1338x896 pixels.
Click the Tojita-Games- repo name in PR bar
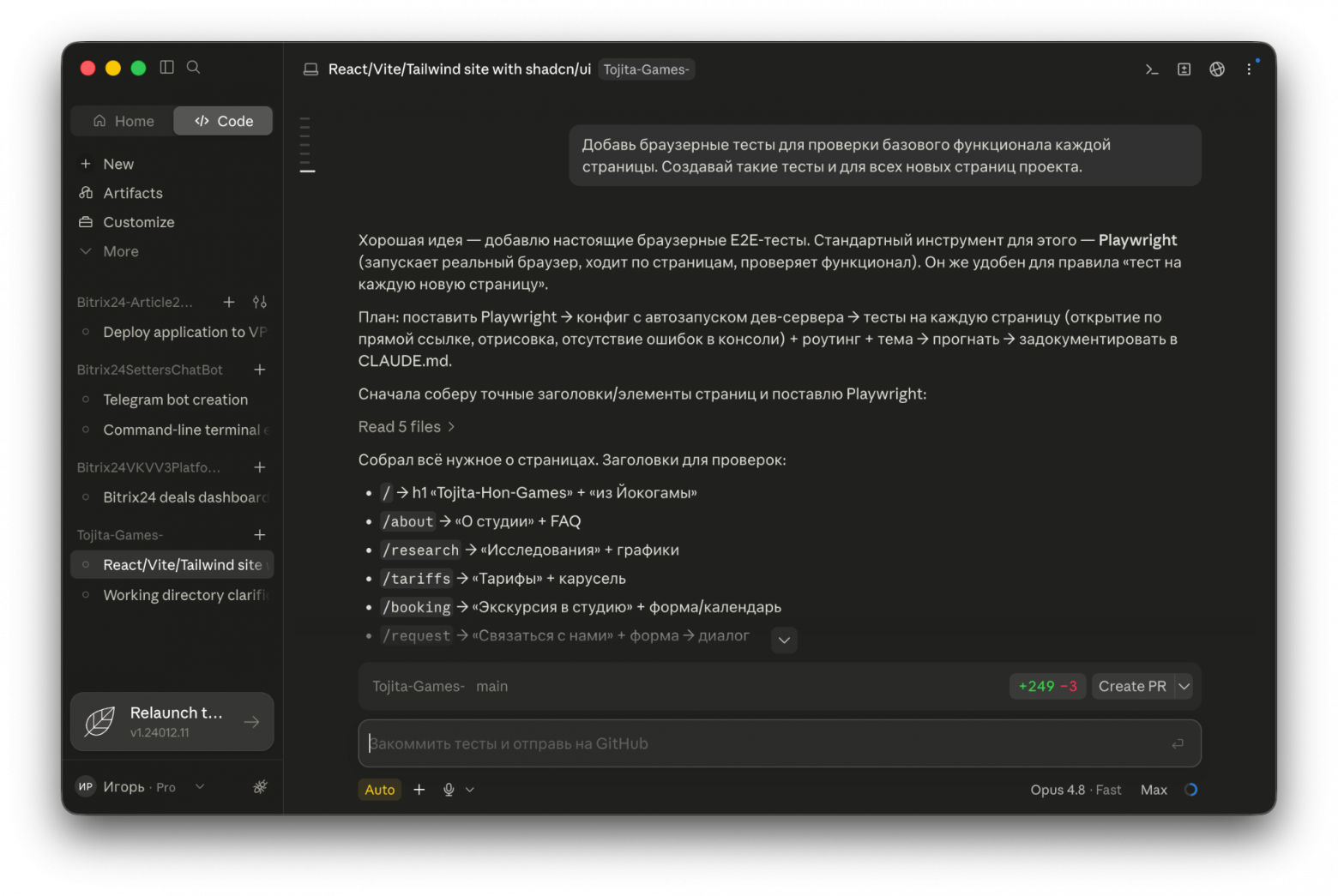point(418,687)
